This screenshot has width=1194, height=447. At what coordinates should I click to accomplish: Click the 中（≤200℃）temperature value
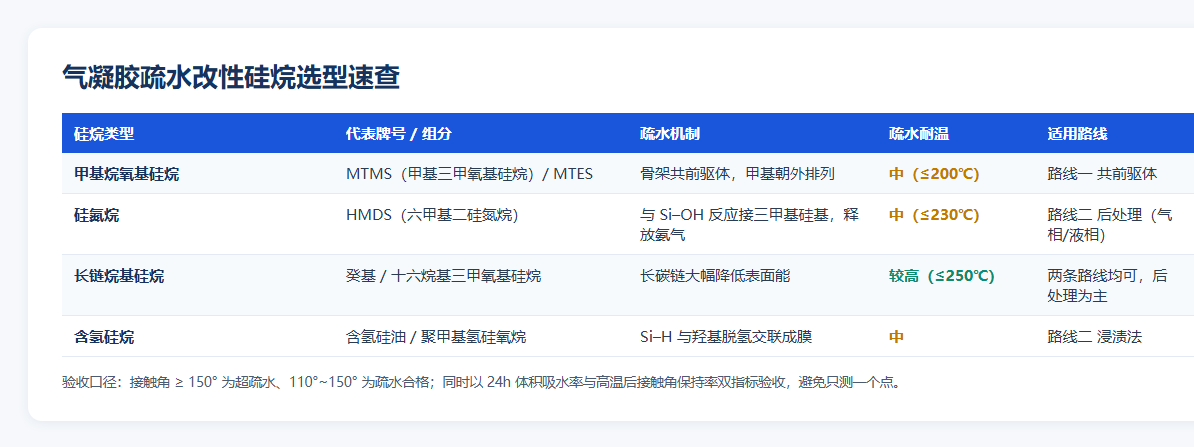(934, 174)
